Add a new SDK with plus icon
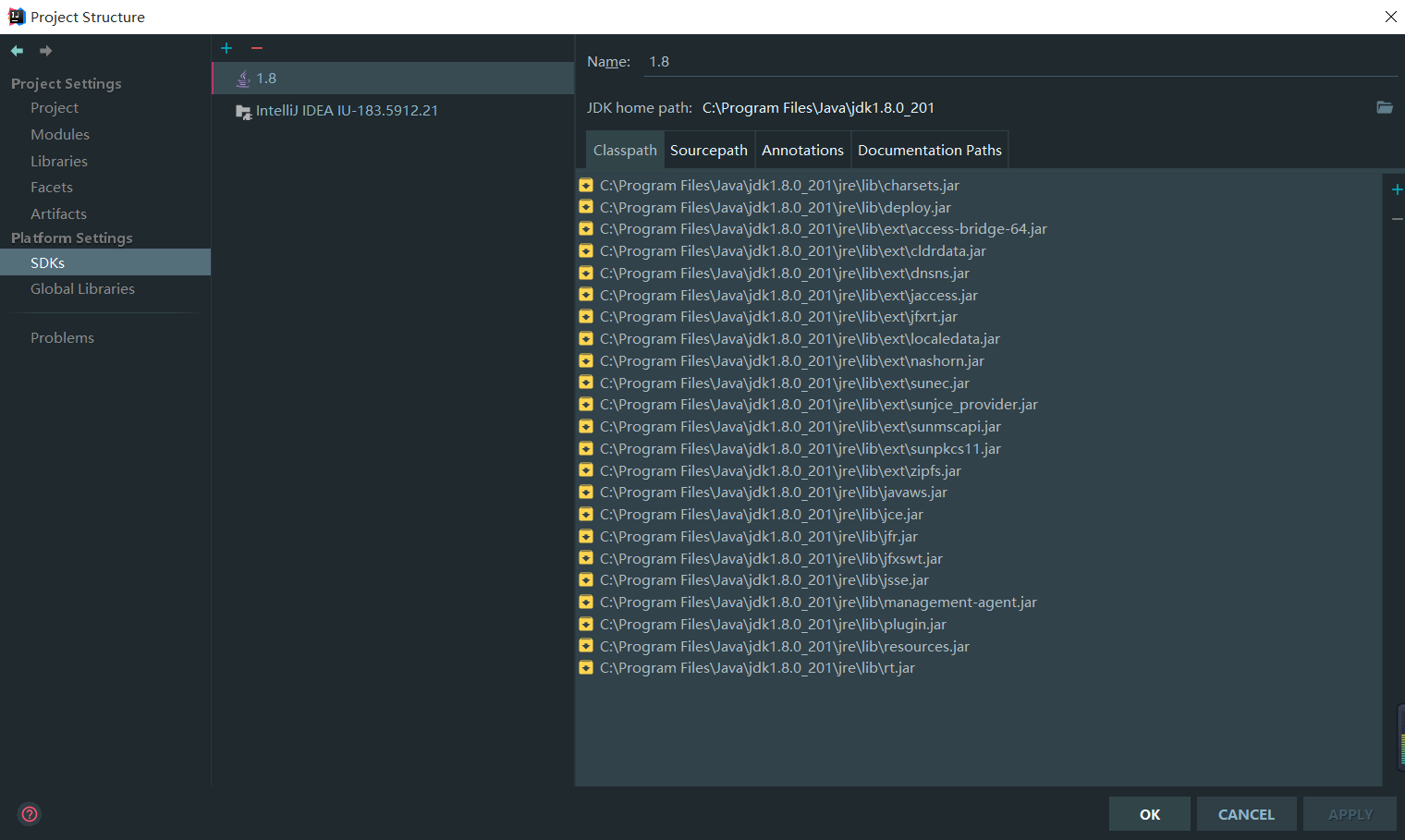The height and width of the screenshot is (840, 1405). 226,48
